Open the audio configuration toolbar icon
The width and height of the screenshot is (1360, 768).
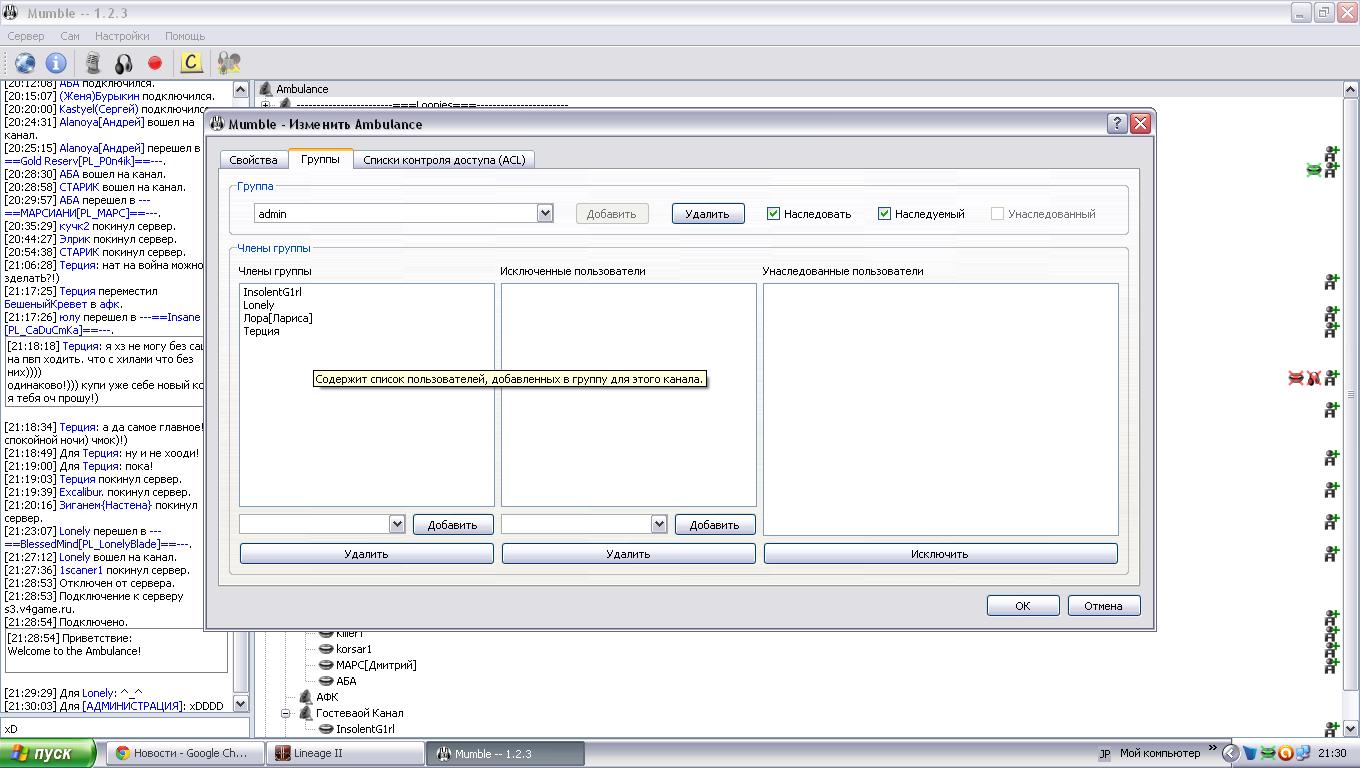pos(229,63)
